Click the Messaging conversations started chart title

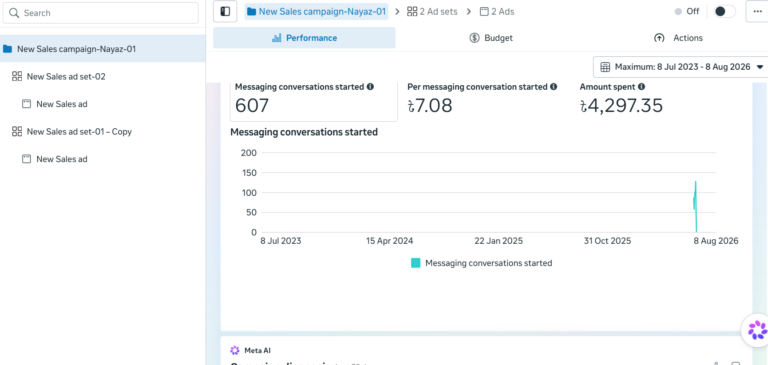[x=304, y=132]
